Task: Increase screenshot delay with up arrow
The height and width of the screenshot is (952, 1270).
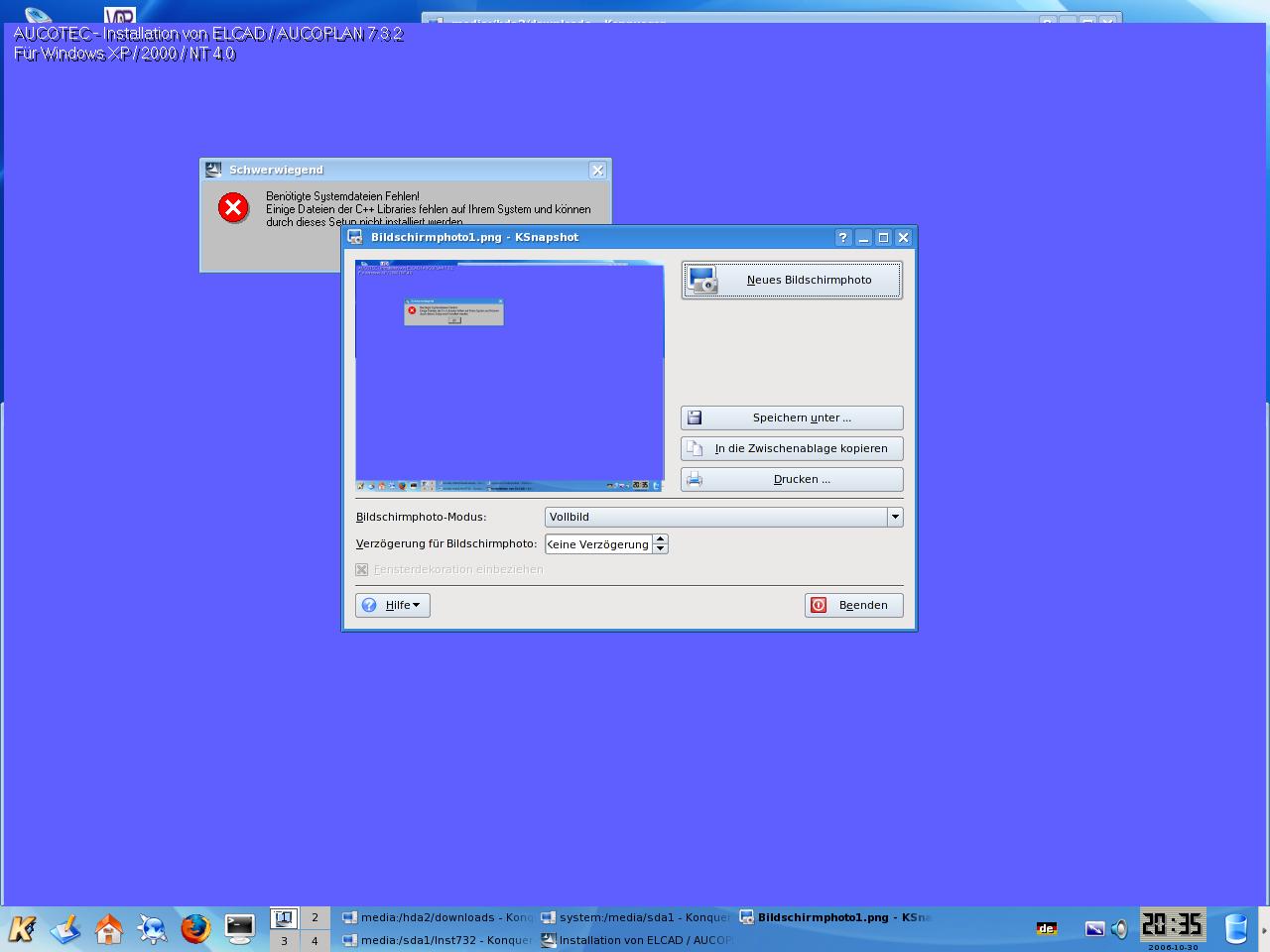Action: [x=660, y=539]
